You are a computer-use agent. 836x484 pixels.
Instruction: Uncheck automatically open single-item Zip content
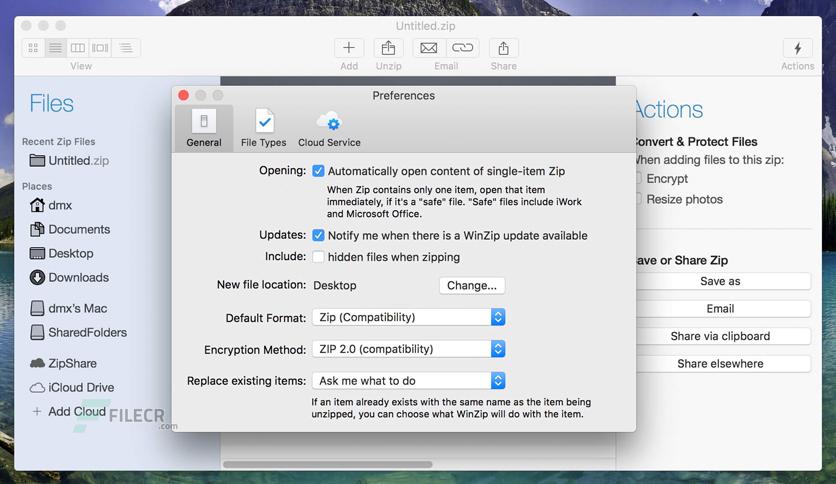click(318, 171)
